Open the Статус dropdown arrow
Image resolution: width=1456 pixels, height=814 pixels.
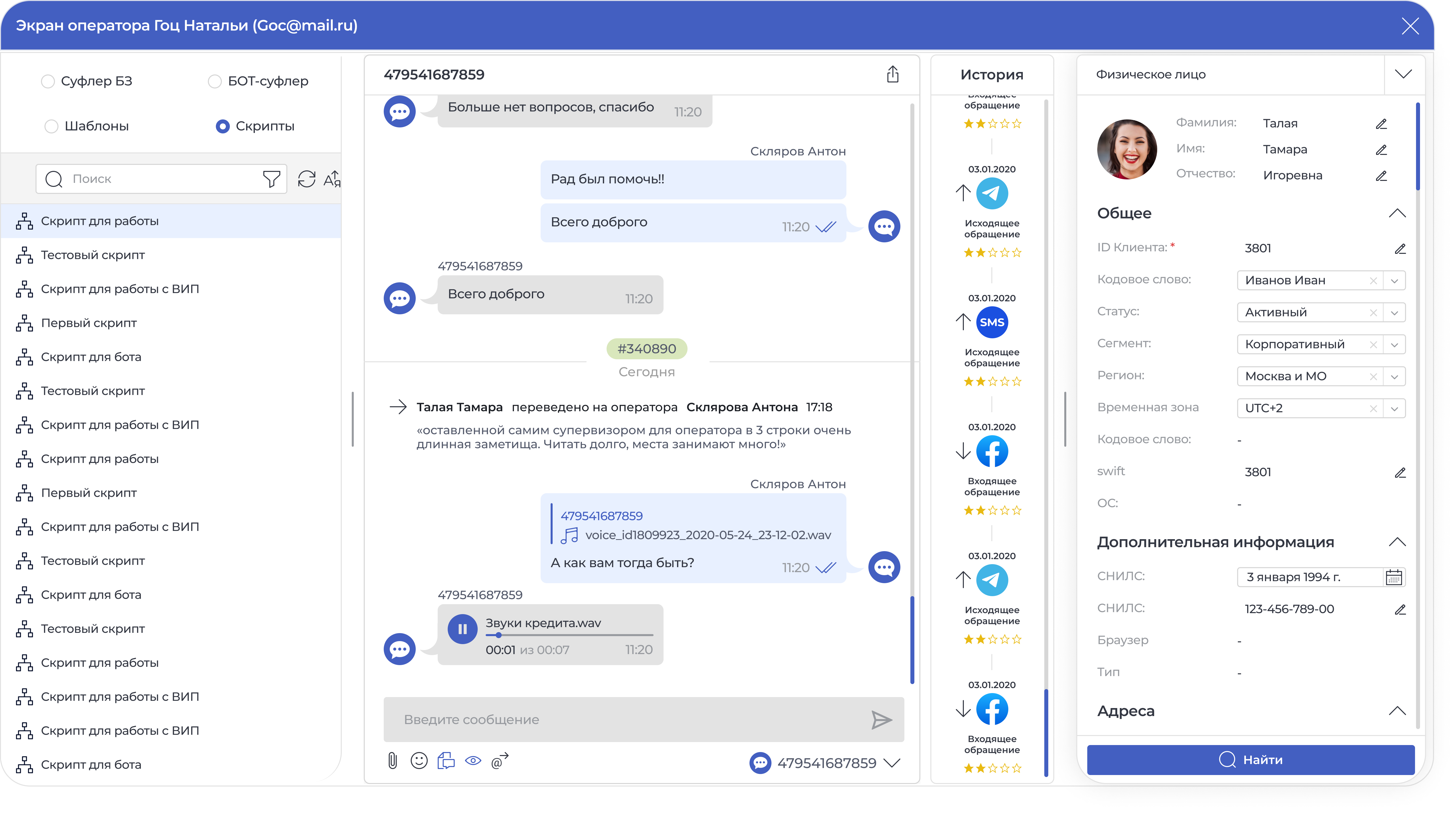(1394, 313)
